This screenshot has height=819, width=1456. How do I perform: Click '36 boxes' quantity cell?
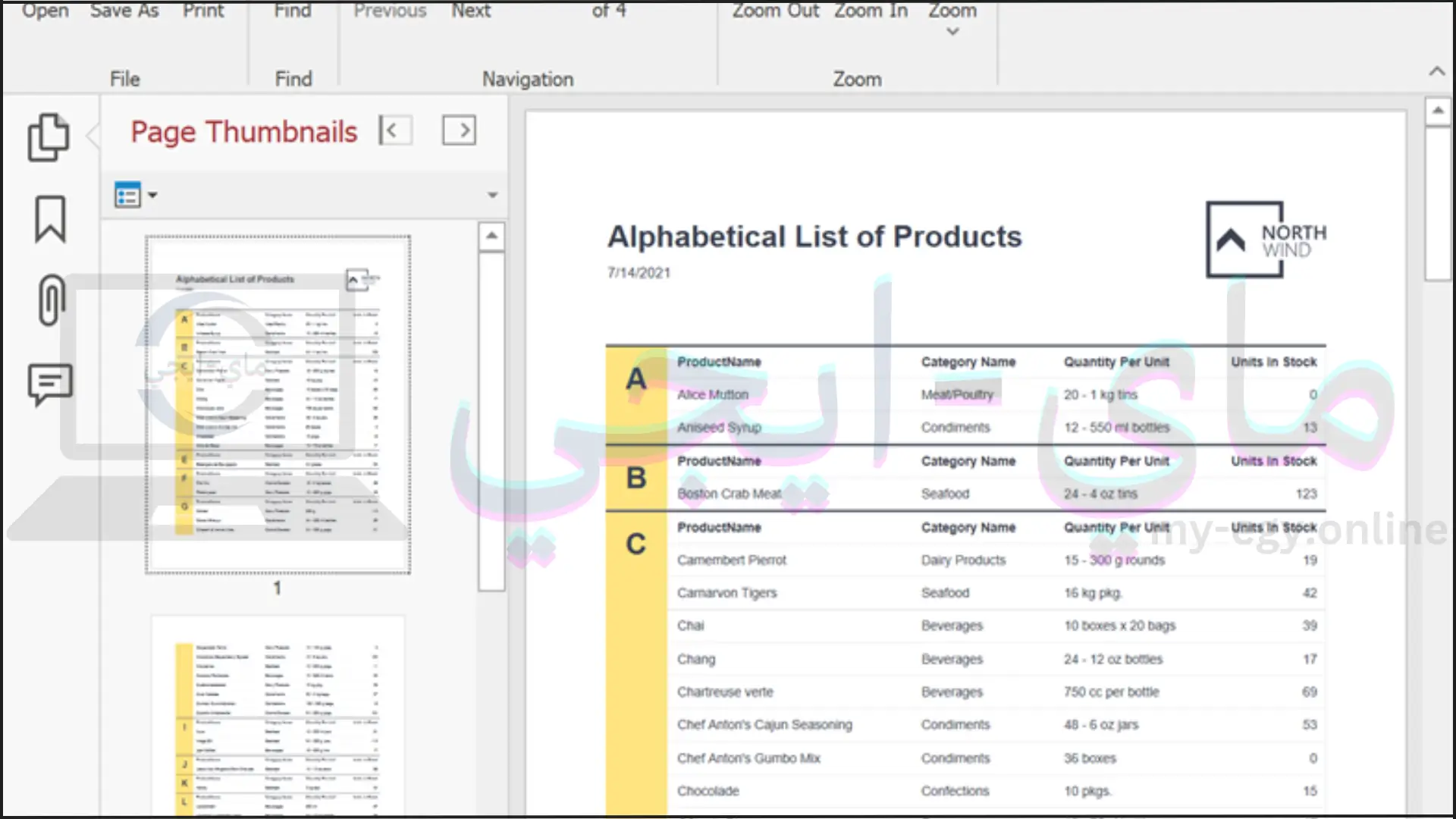(1090, 758)
